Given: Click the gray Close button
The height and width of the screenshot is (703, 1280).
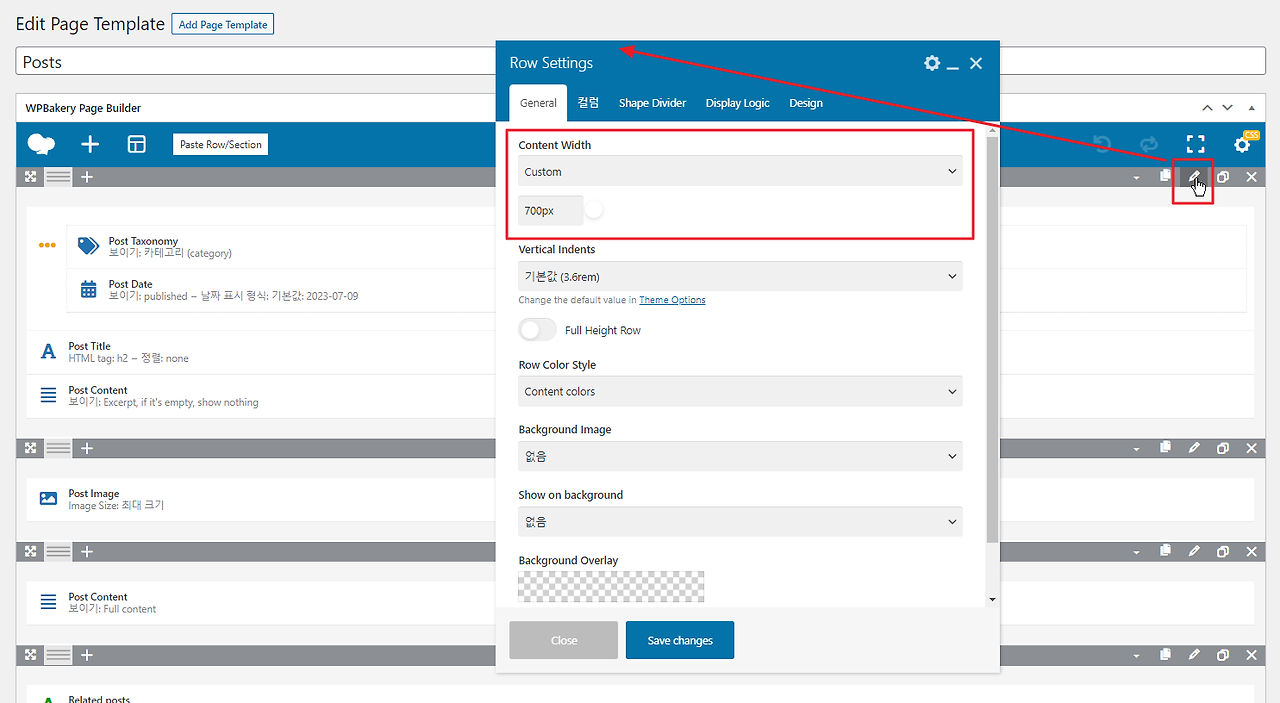Looking at the screenshot, I should [x=564, y=640].
